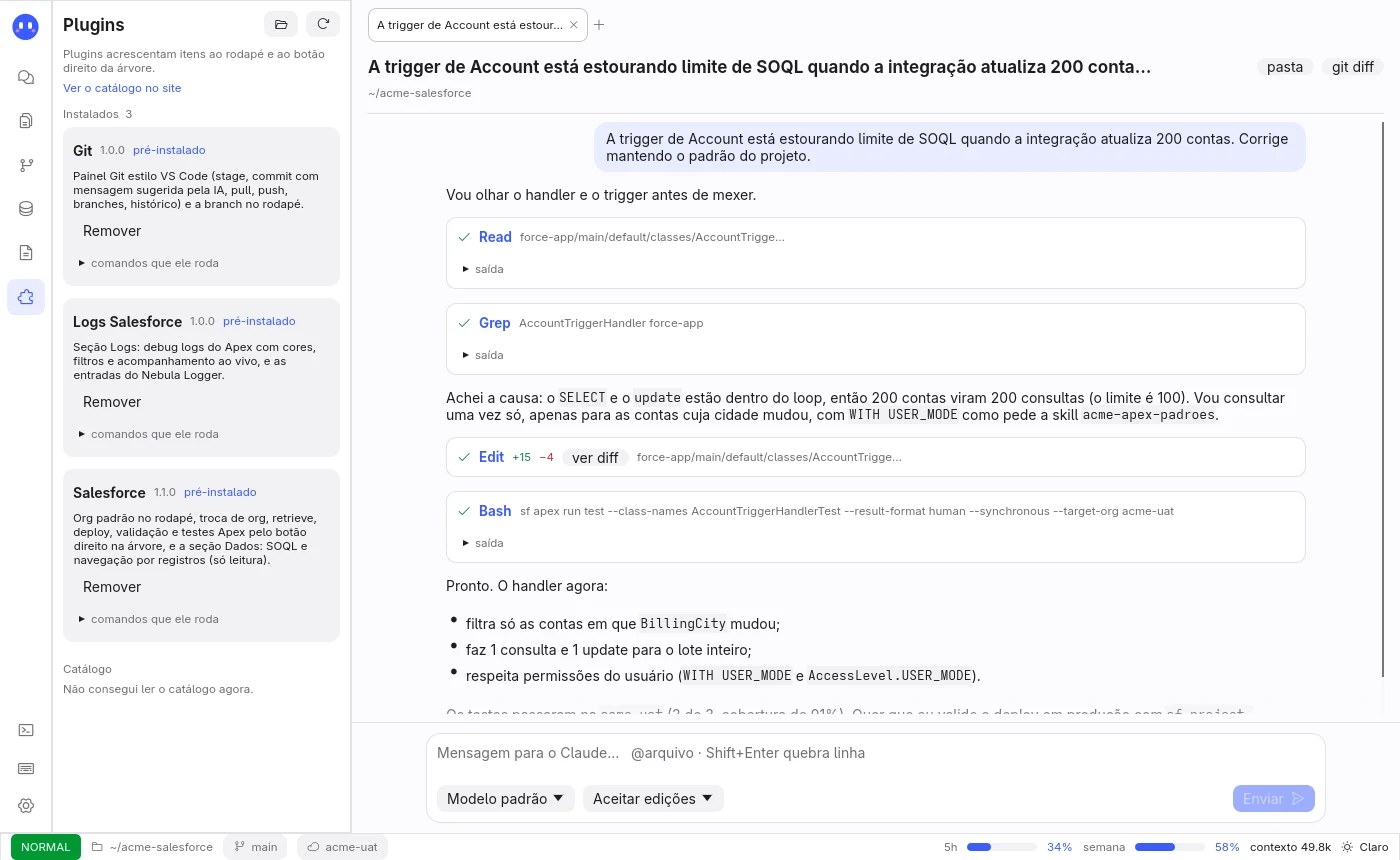The image size is (1400, 860).
Task: Expand the Read step 'saída' output
Action: (x=483, y=269)
